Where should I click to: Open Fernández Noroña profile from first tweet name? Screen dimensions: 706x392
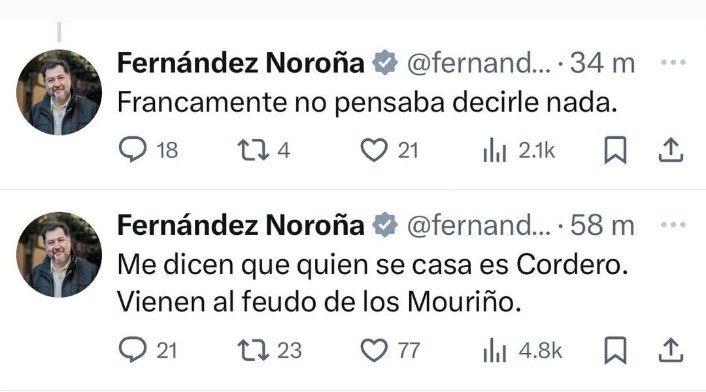(x=240, y=63)
